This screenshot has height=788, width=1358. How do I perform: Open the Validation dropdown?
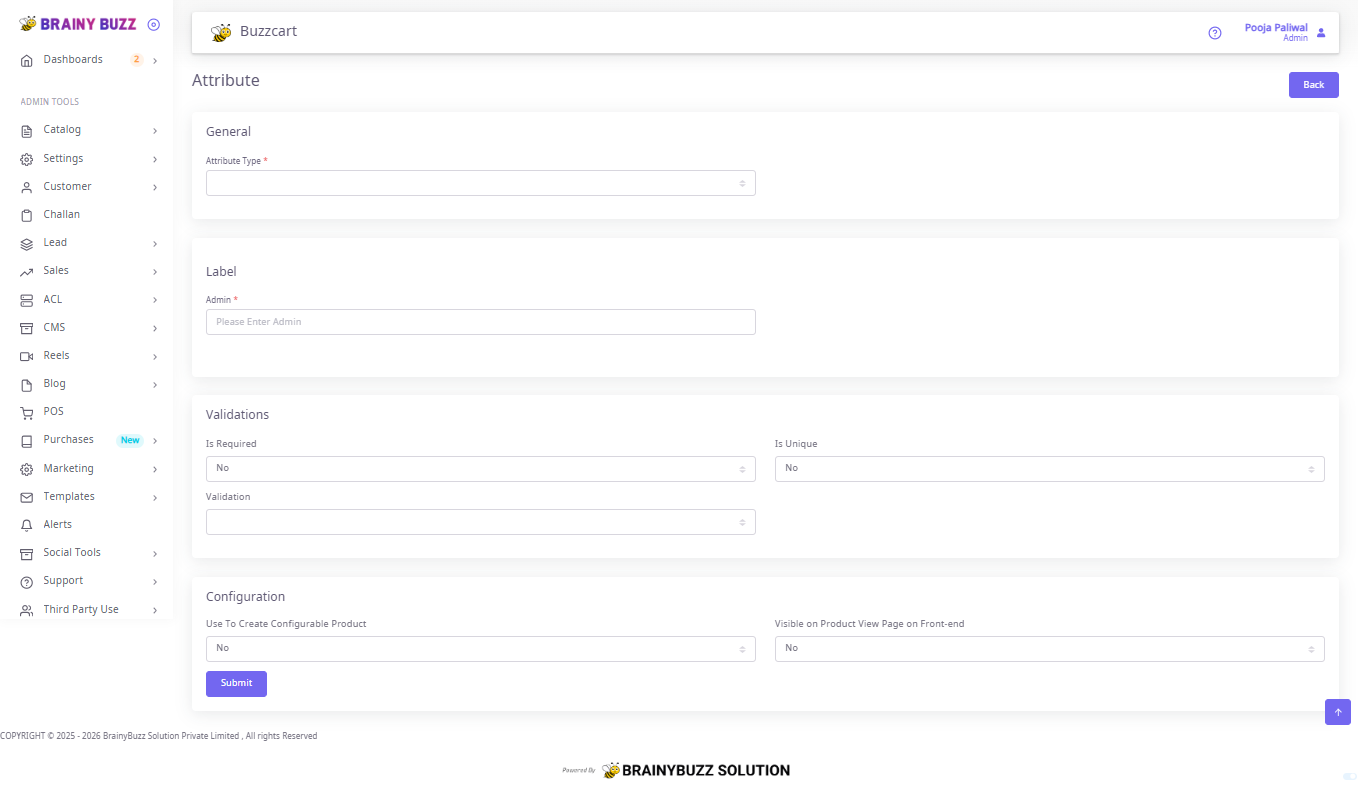pyautogui.click(x=480, y=522)
